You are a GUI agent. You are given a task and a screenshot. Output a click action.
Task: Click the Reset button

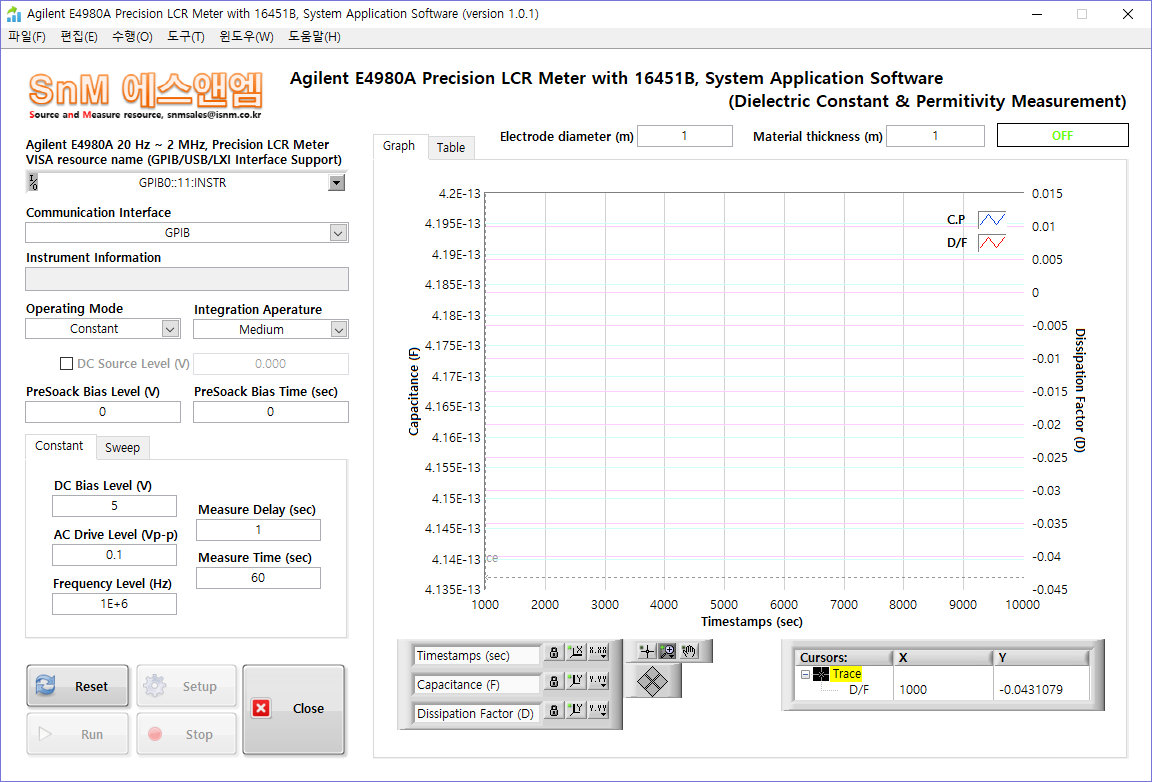[x=77, y=686]
